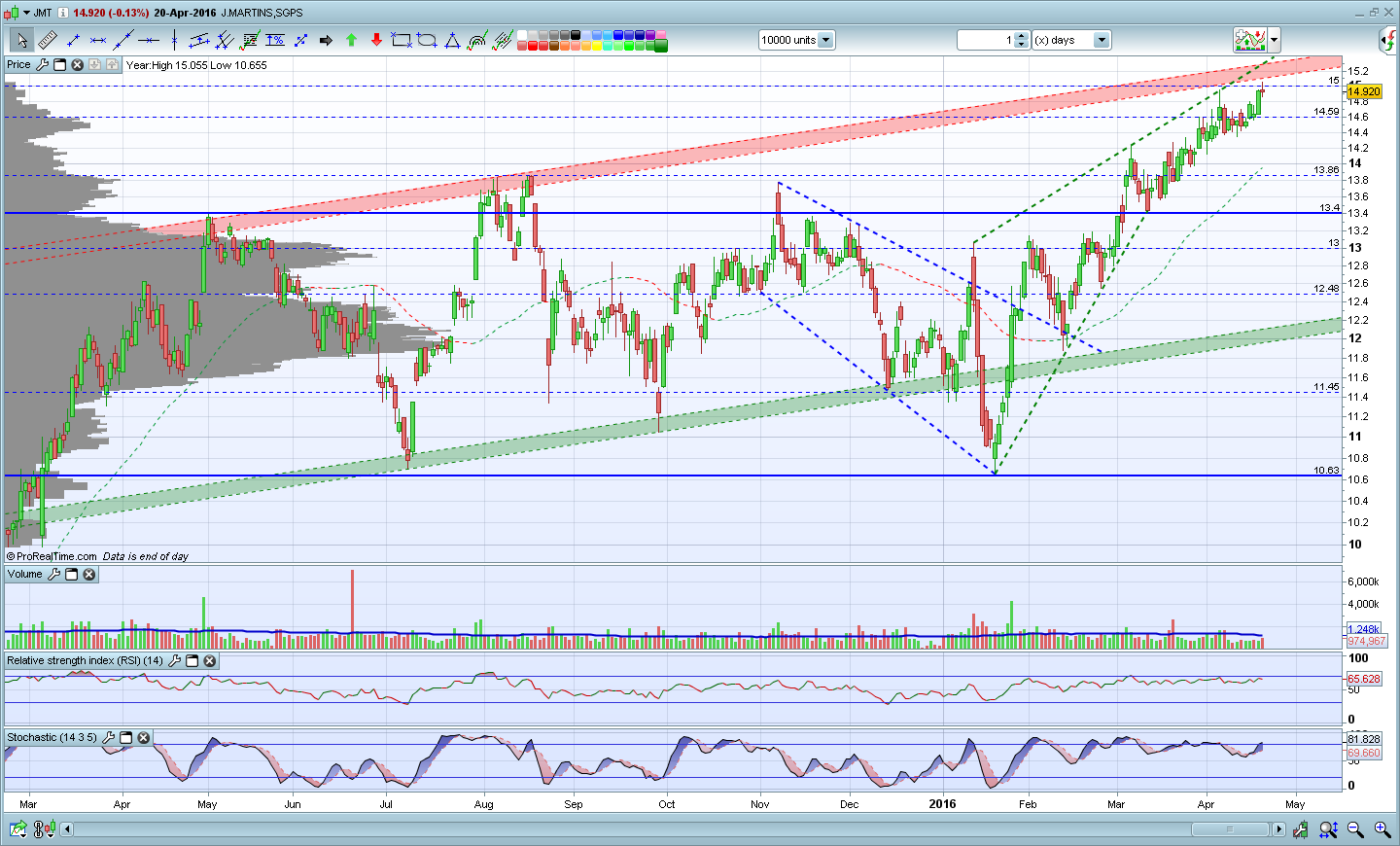
Task: Select the Andrews pitchfork tool
Action: point(225,40)
